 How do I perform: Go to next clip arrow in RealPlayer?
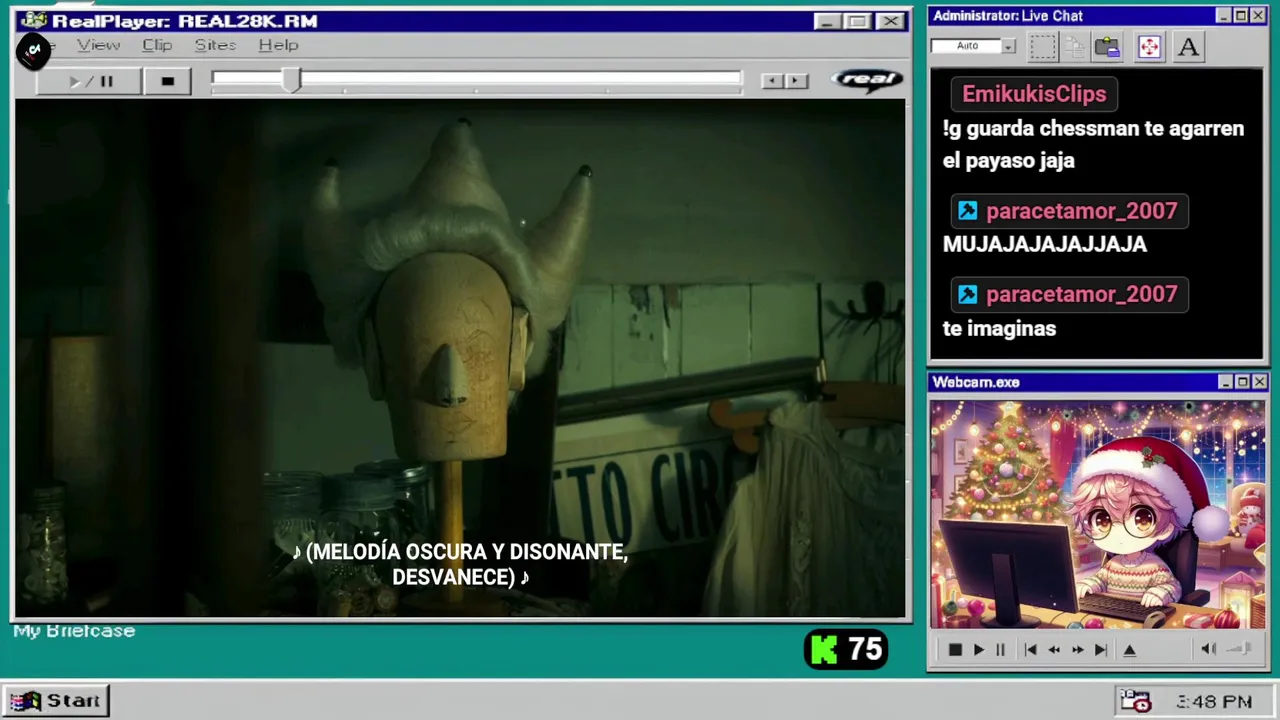pyautogui.click(x=796, y=81)
